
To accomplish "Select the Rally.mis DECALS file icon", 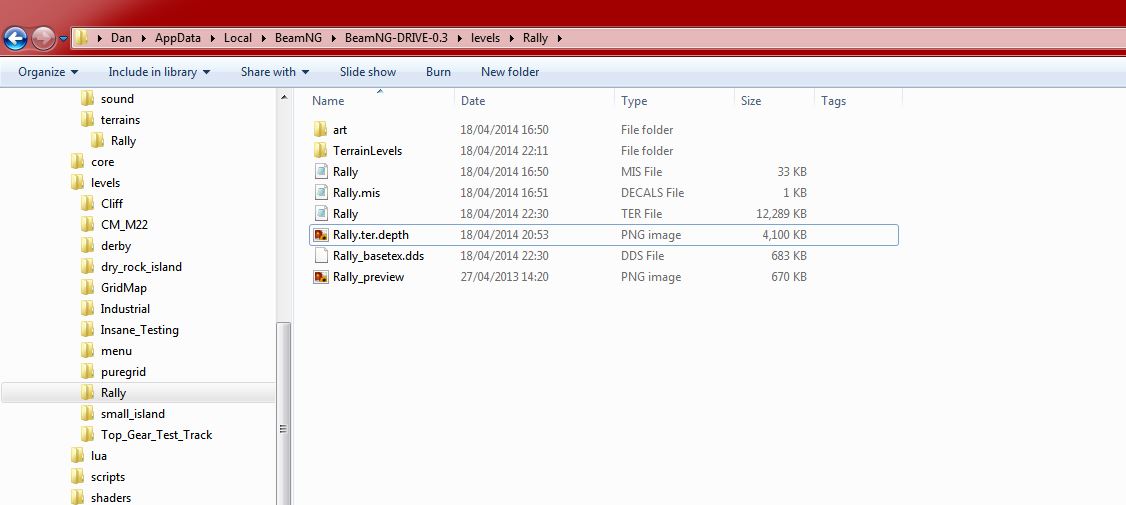I will pyautogui.click(x=321, y=193).
